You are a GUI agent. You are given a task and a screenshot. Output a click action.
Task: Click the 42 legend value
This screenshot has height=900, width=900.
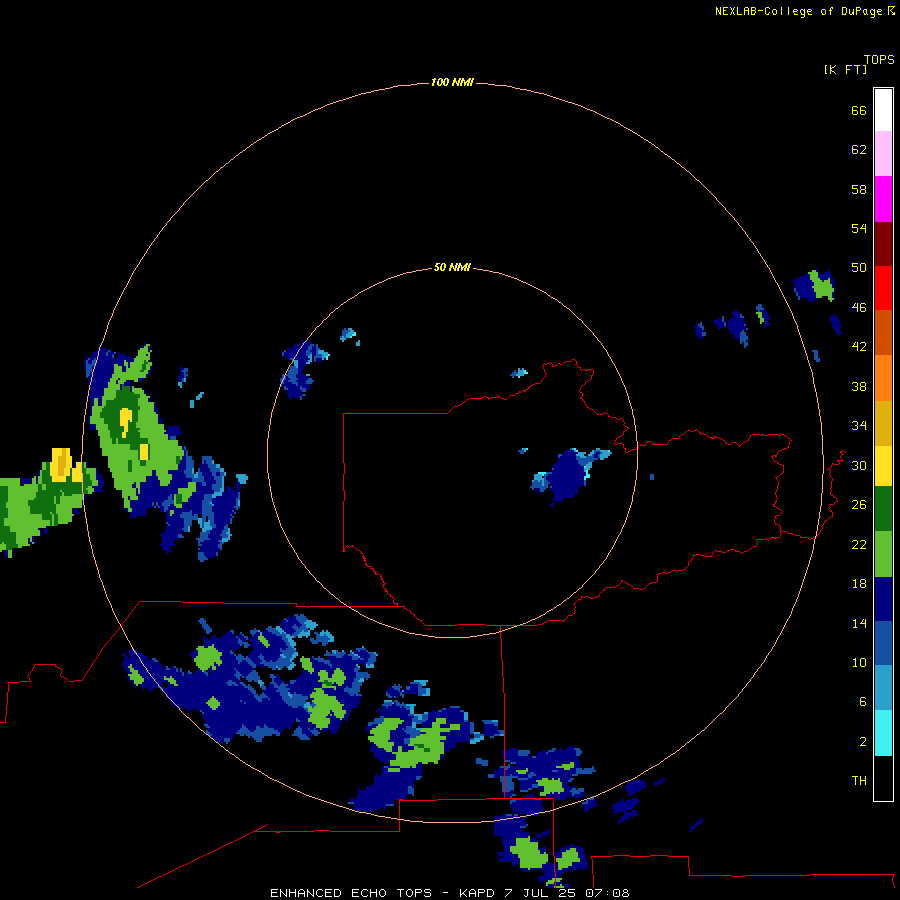[x=859, y=347]
